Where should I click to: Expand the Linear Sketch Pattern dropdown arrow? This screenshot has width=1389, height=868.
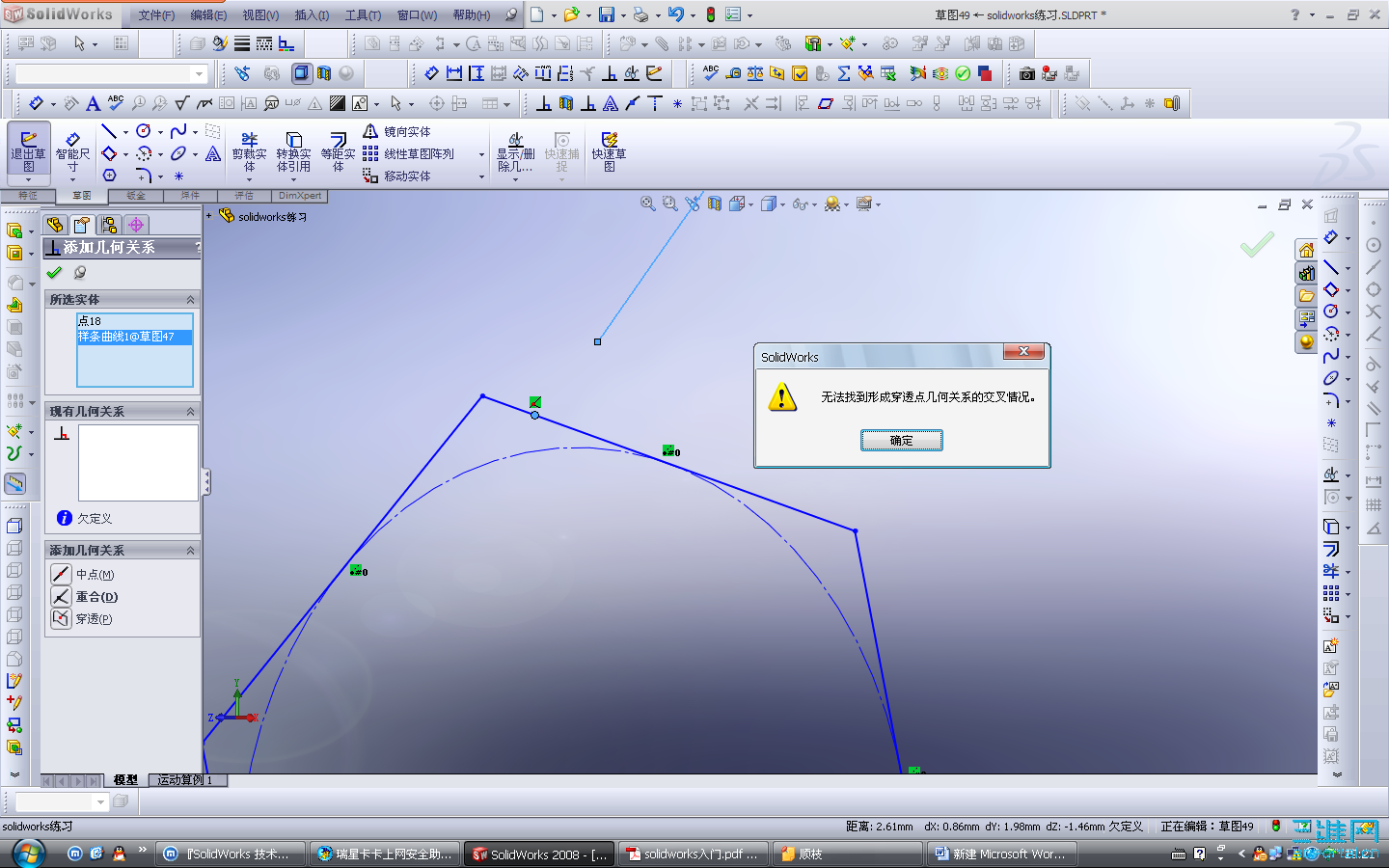(x=481, y=154)
